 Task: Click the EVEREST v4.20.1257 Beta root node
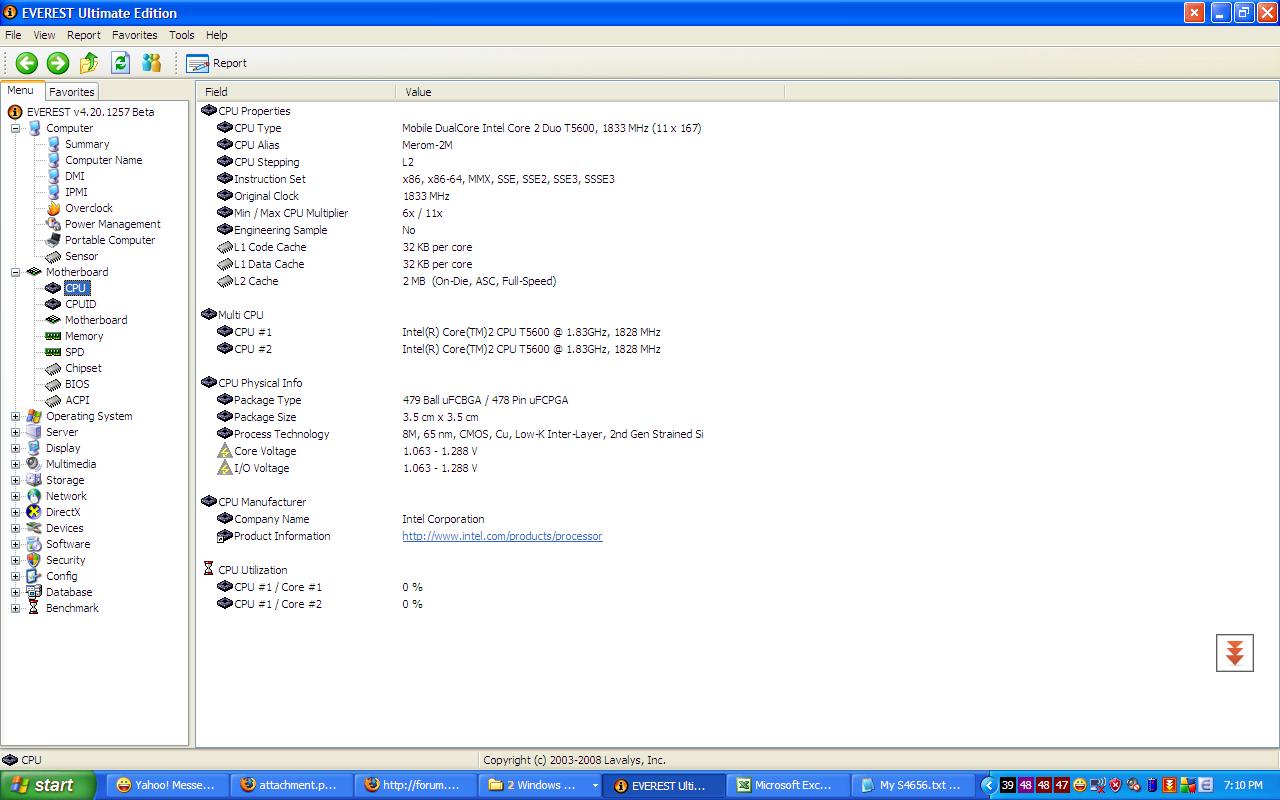click(90, 112)
